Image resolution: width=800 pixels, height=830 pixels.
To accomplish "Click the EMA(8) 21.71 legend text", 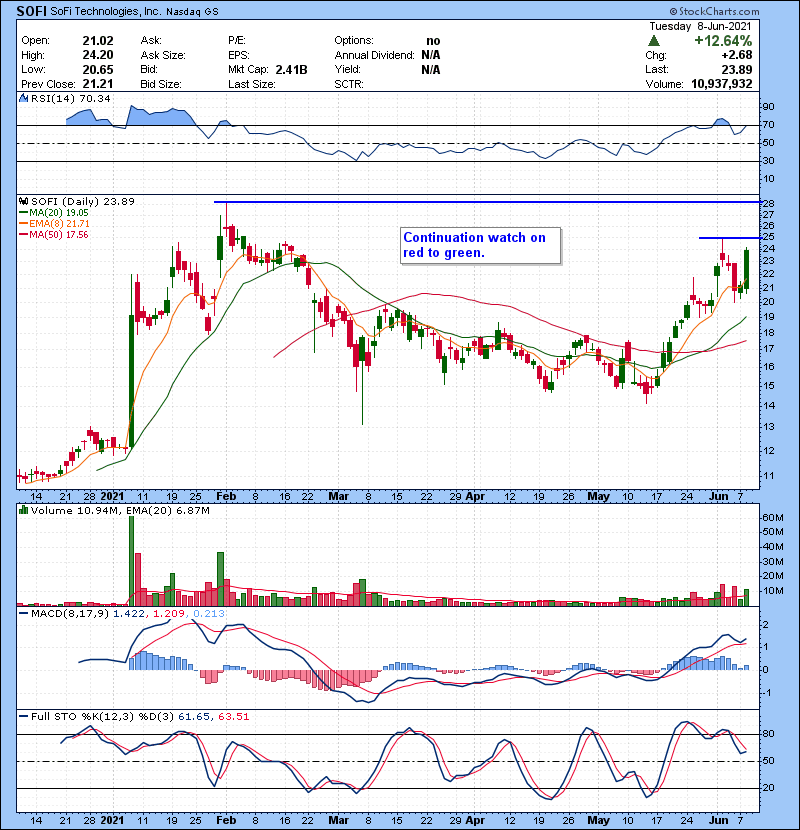I will click(x=59, y=223).
